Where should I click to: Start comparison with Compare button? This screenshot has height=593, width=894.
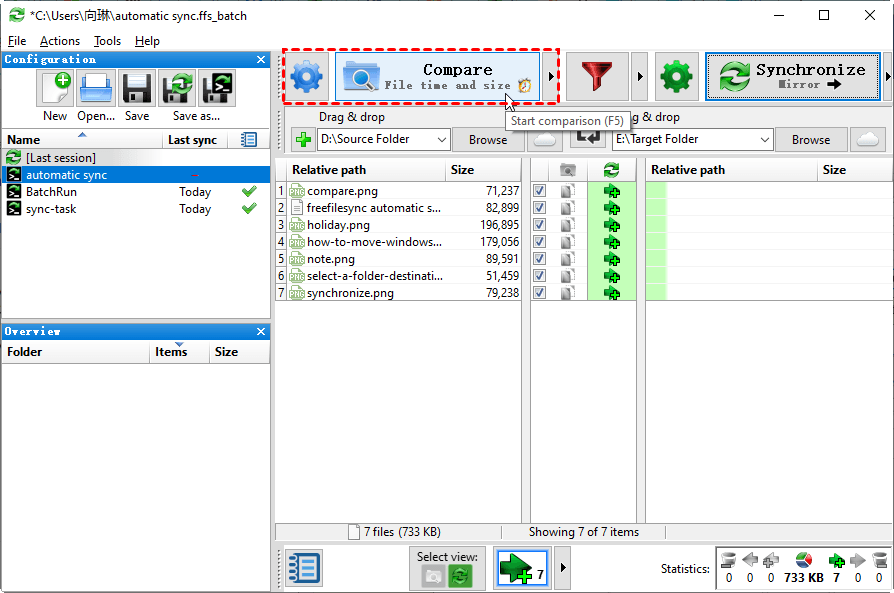pos(437,76)
